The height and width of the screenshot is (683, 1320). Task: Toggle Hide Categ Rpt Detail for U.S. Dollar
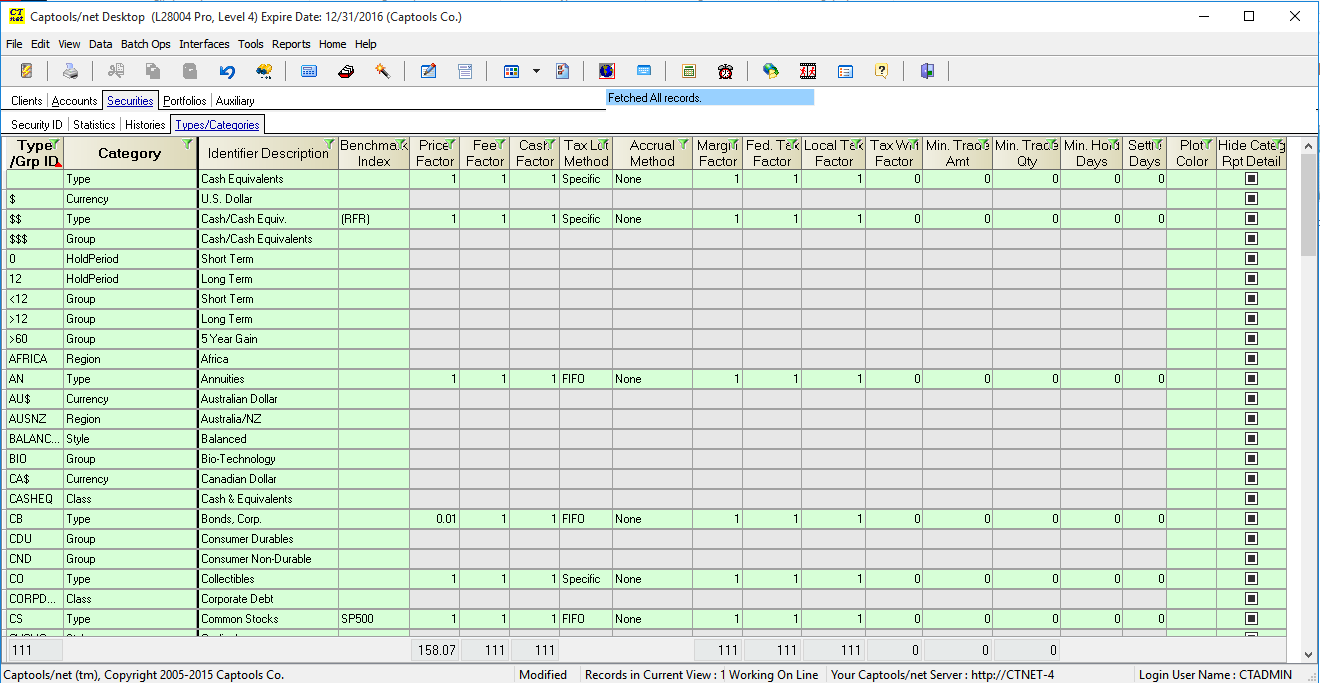tap(1251, 198)
